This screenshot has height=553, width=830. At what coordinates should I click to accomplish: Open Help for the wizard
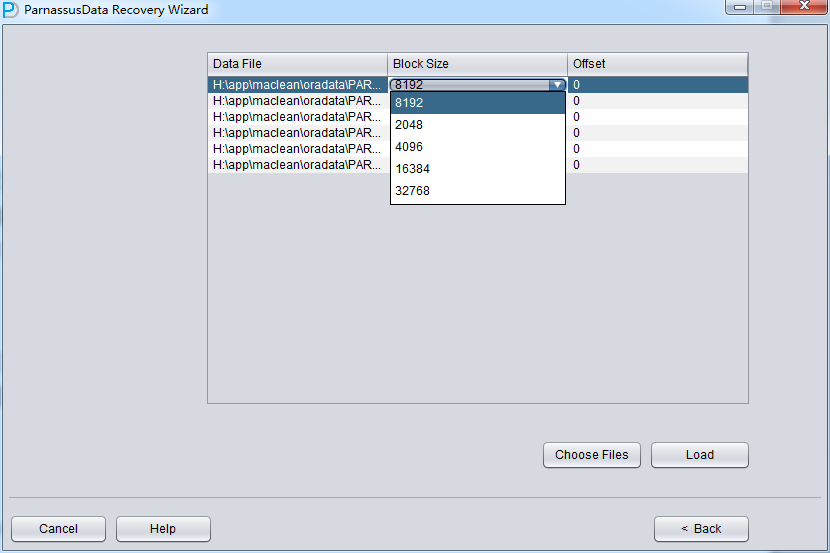(163, 529)
